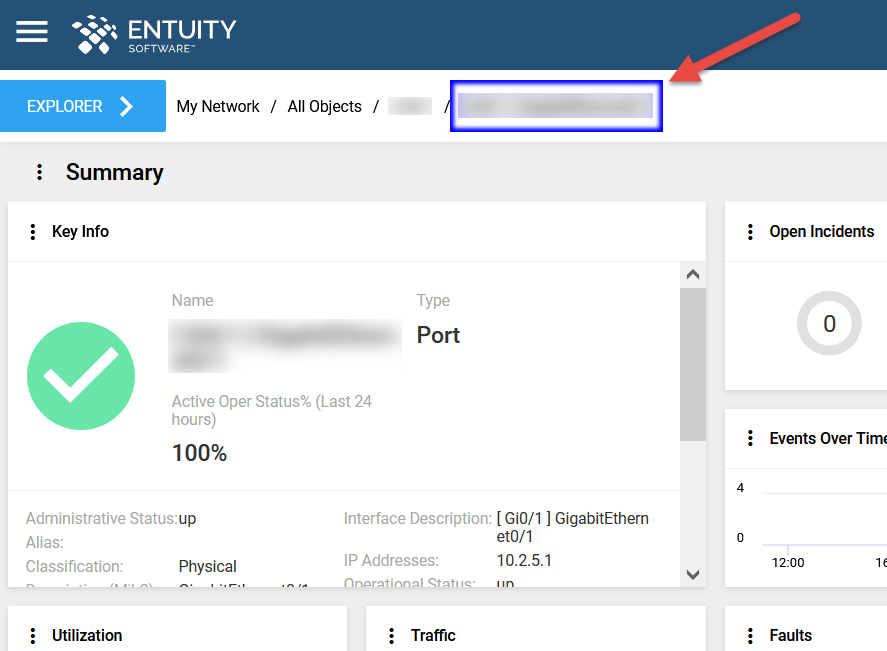The image size is (887, 651).
Task: Click the Key Info scroll up arrow
Action: pos(693,275)
